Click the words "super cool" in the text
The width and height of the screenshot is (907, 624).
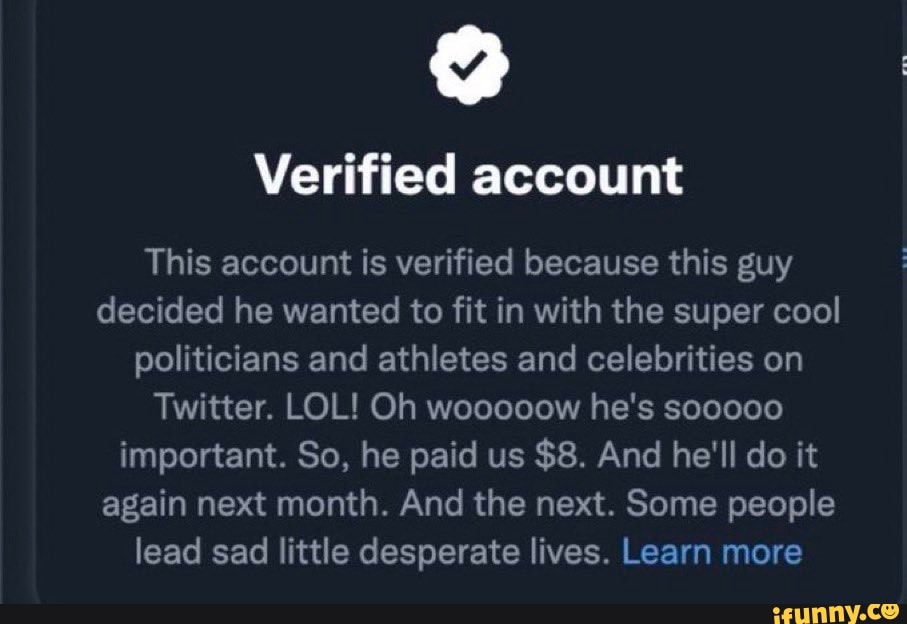(x=759, y=312)
